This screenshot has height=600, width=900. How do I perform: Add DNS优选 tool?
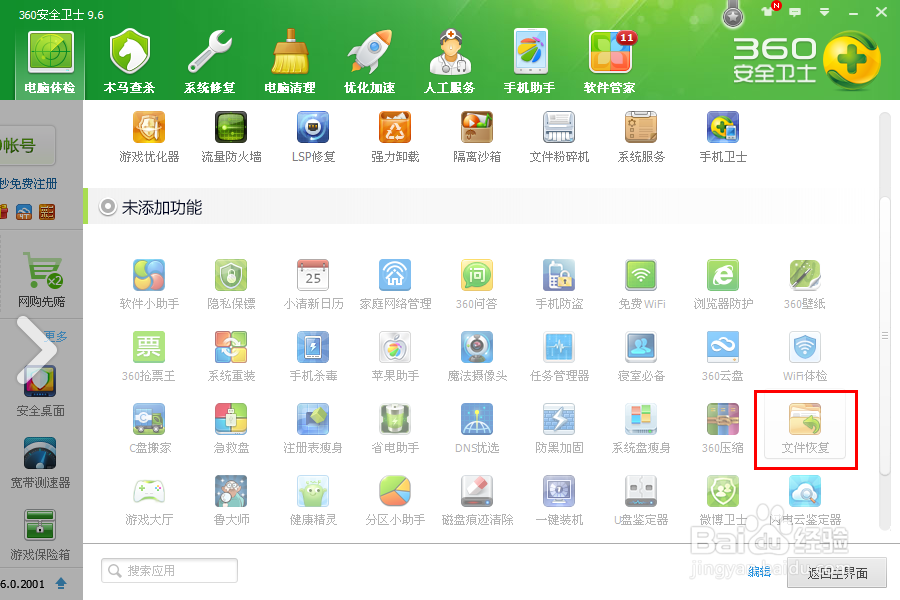(x=477, y=429)
